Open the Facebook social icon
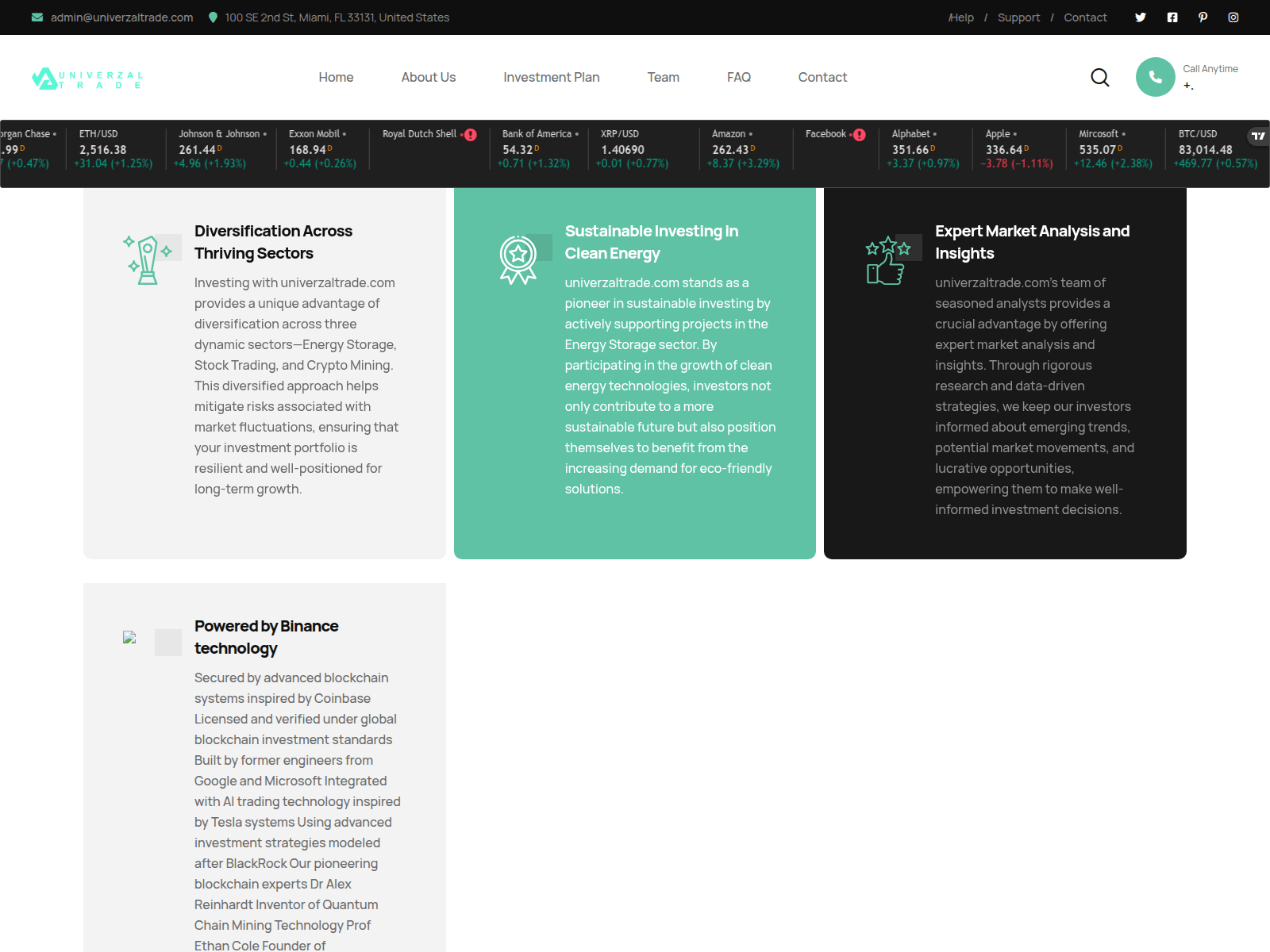This screenshot has height=952, width=1270. point(1172,17)
